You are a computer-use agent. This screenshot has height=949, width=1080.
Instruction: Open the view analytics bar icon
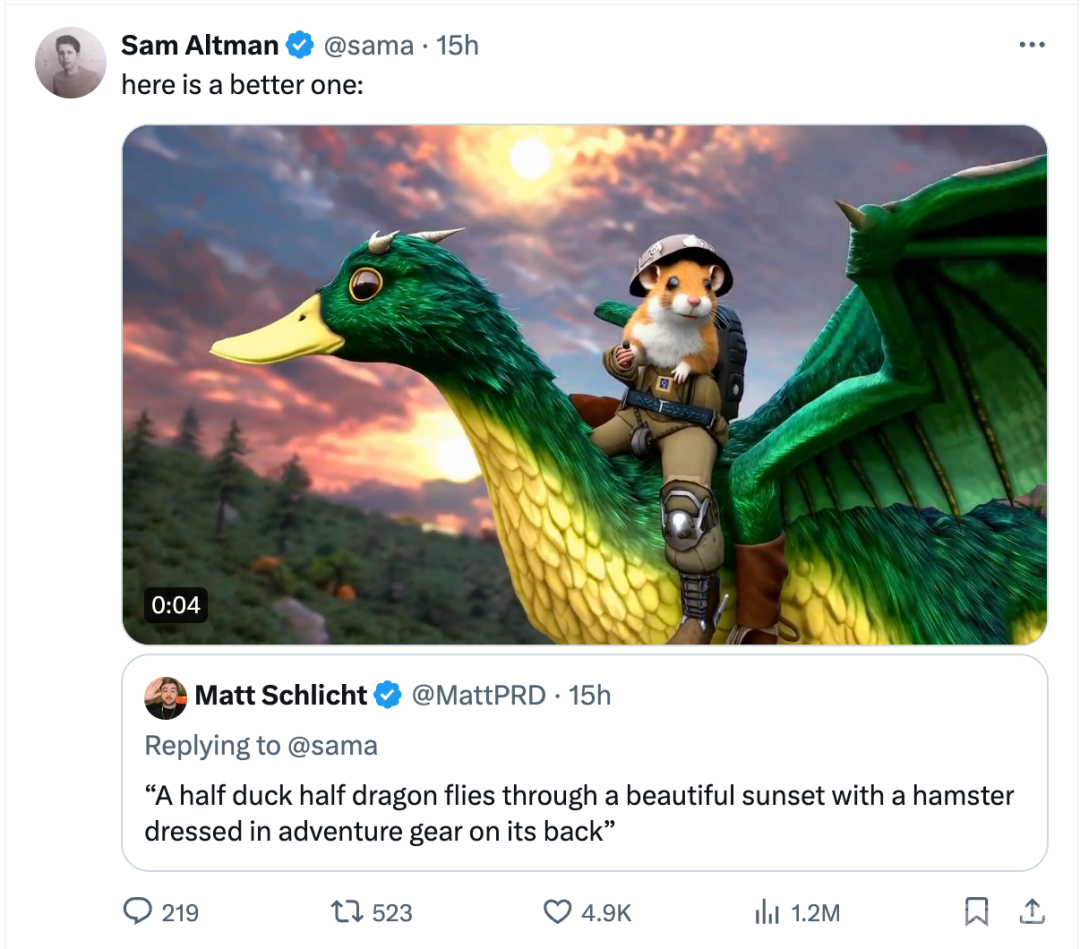[x=765, y=911]
